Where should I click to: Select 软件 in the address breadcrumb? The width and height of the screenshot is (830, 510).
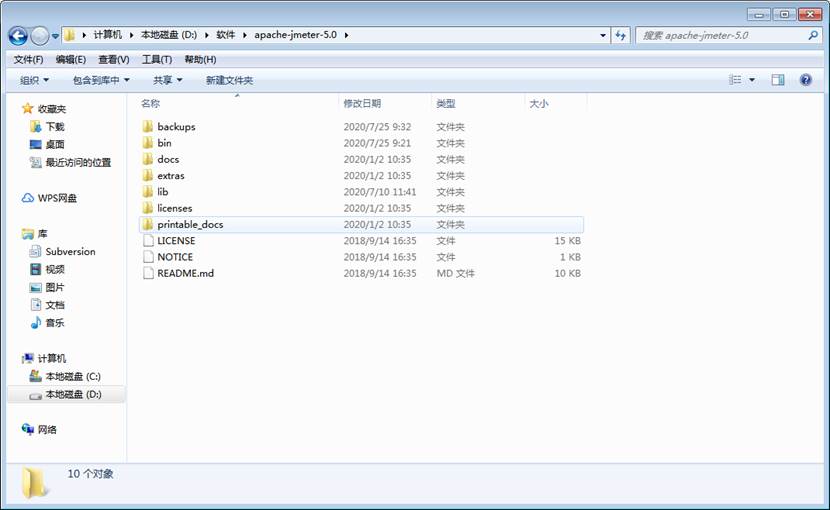point(225,35)
